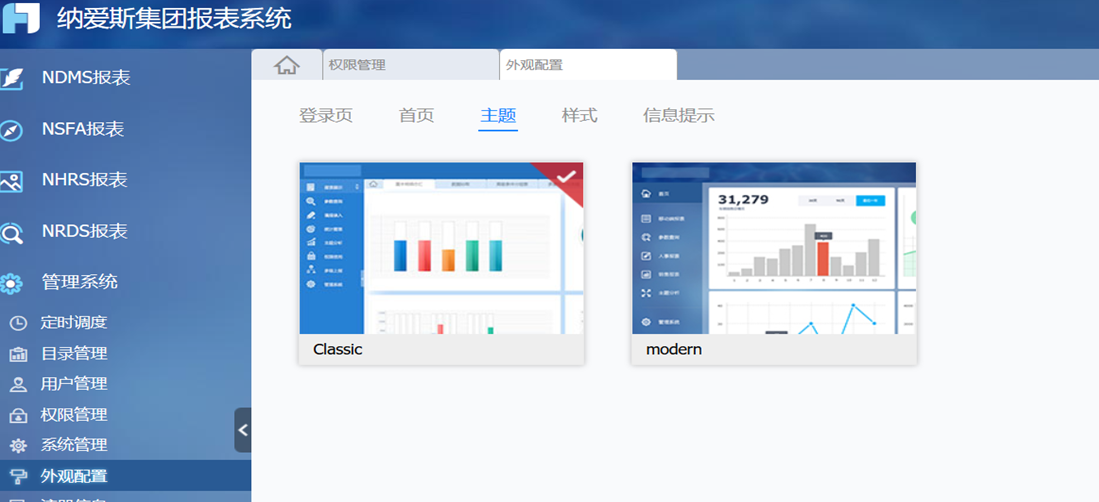Open the 样式 settings tab
The height and width of the screenshot is (502, 1099).
pyautogui.click(x=580, y=116)
